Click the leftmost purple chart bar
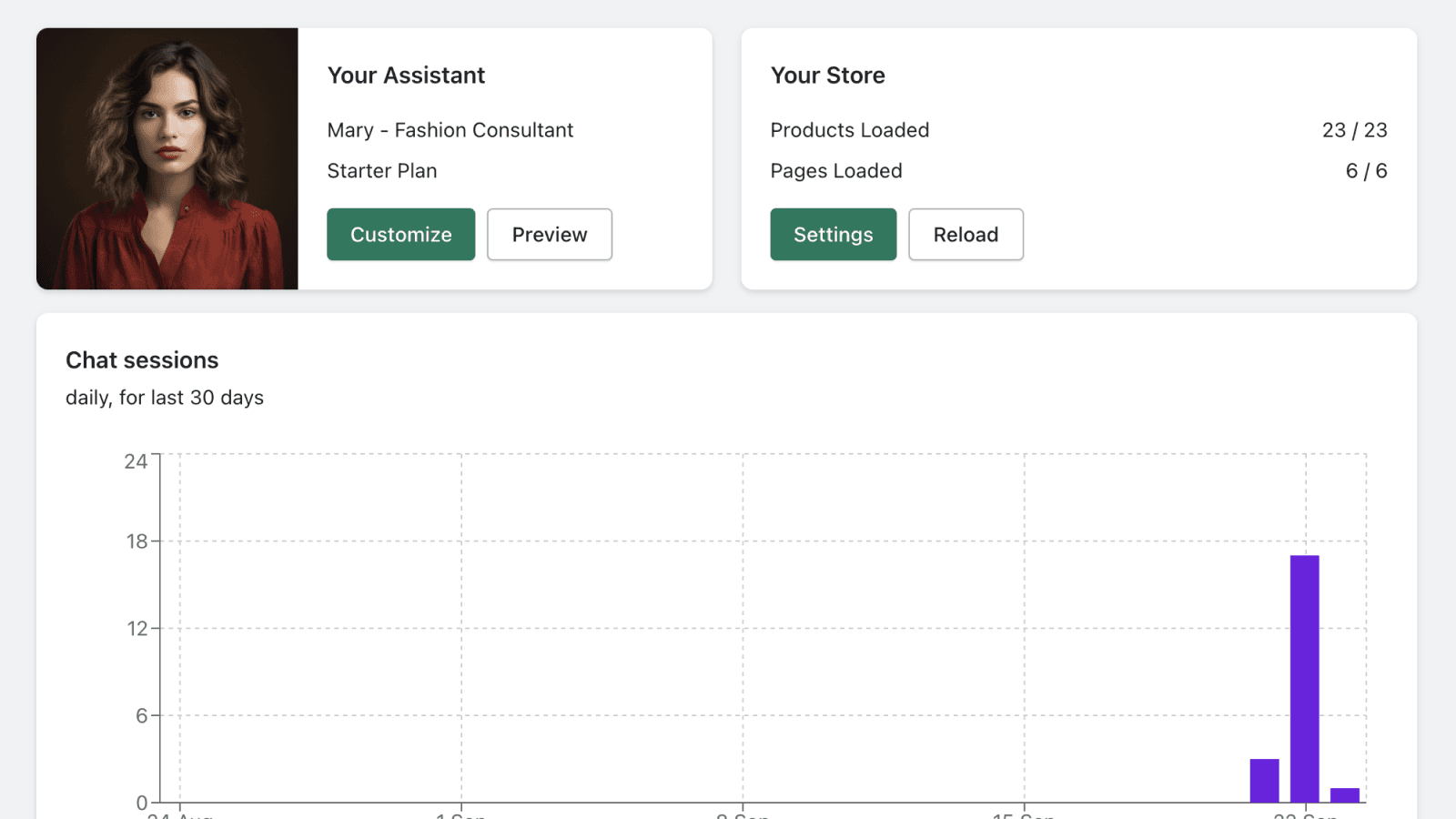The height and width of the screenshot is (819, 1456). pos(1264,781)
